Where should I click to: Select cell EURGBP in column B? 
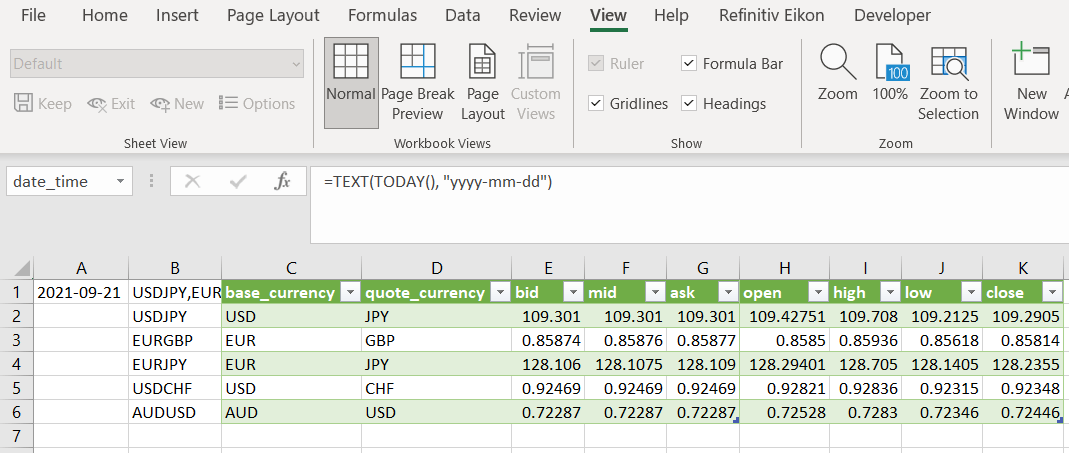(175, 340)
